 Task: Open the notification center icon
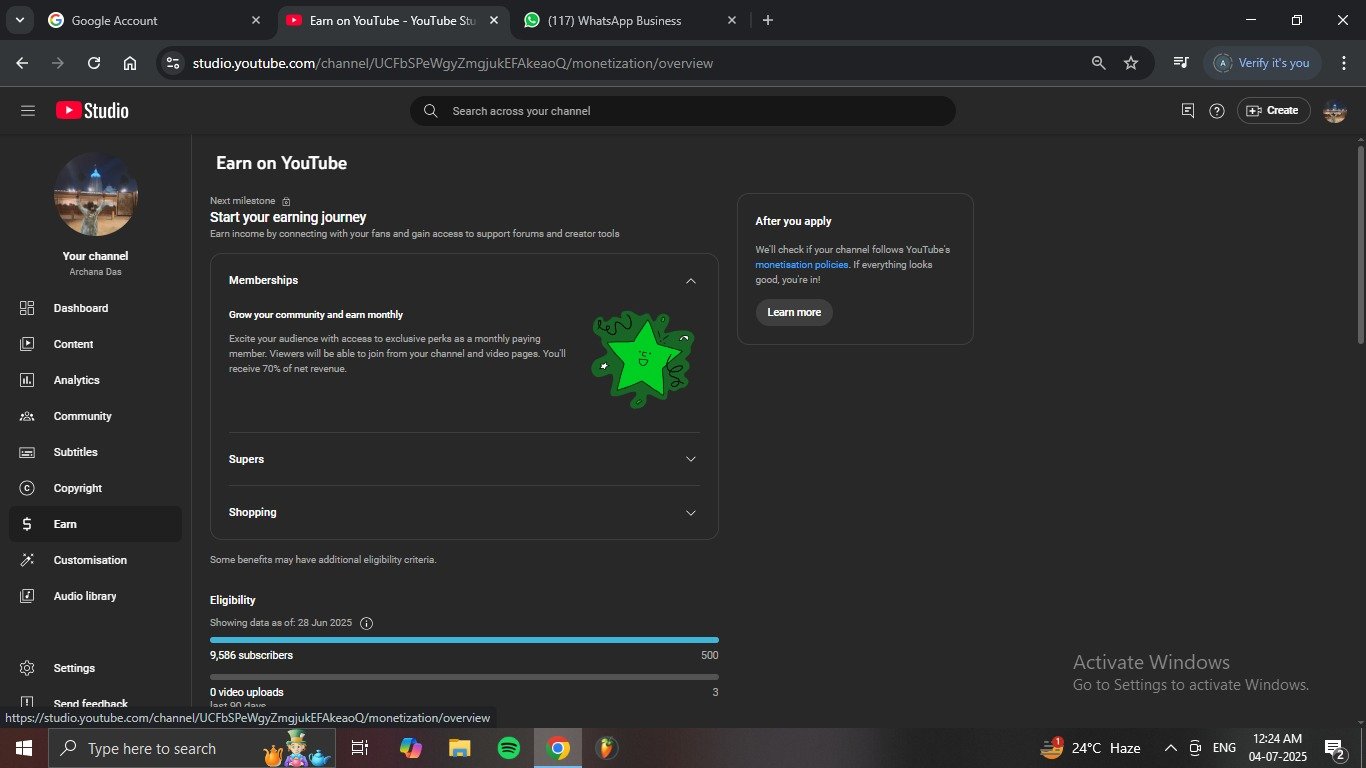tap(1334, 748)
